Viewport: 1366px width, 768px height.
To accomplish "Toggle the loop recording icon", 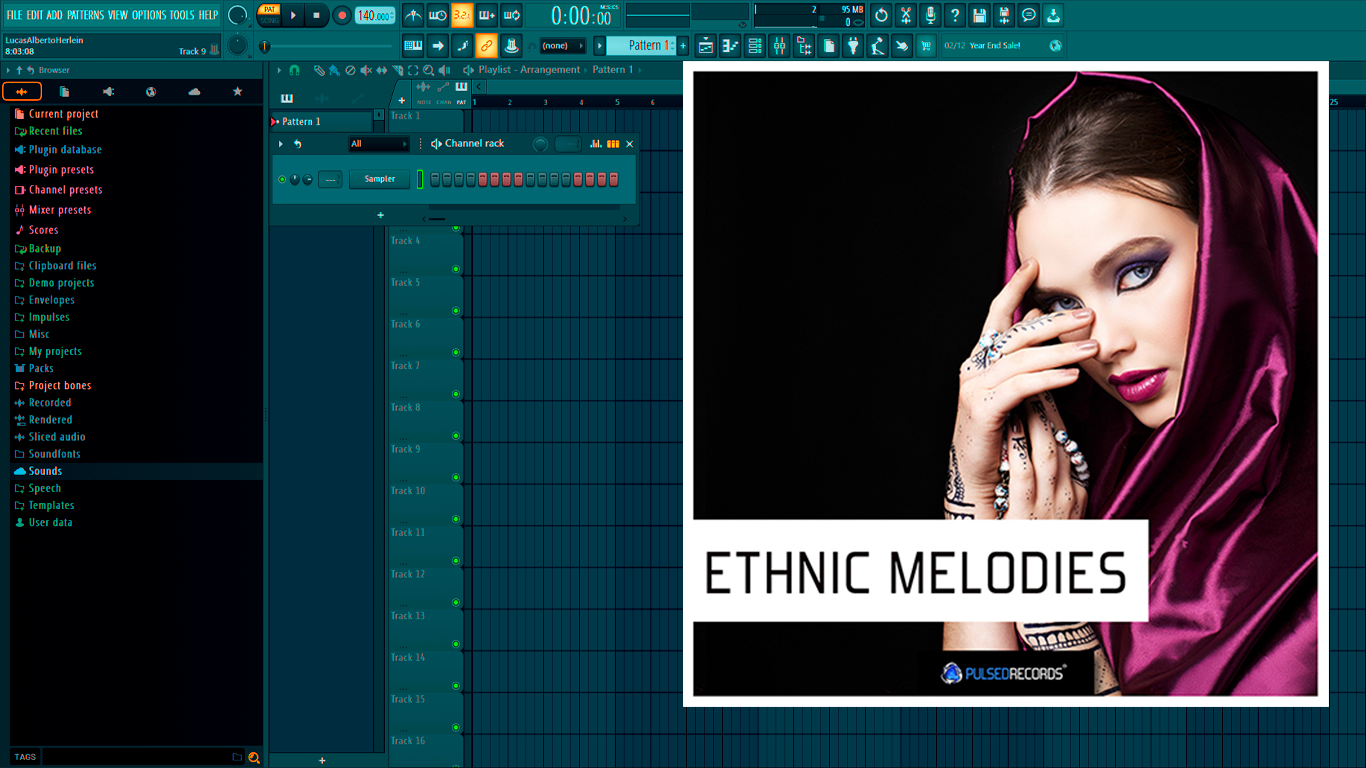I will (x=511, y=15).
